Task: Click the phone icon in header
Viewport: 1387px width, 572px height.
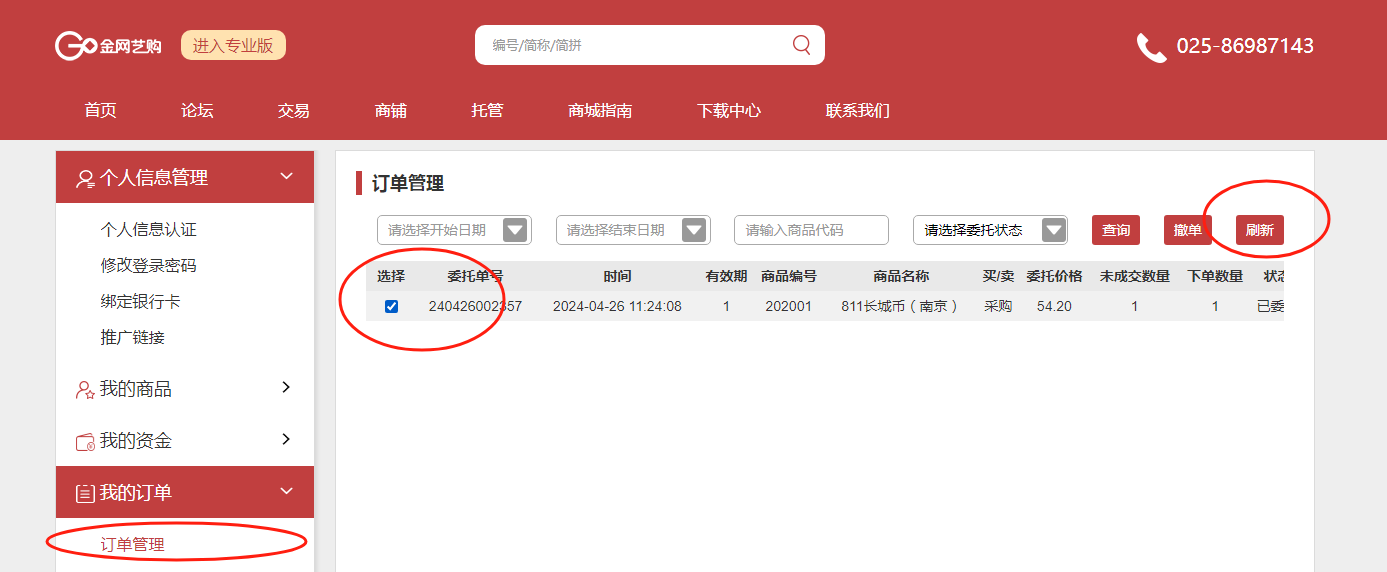Action: click(1151, 47)
